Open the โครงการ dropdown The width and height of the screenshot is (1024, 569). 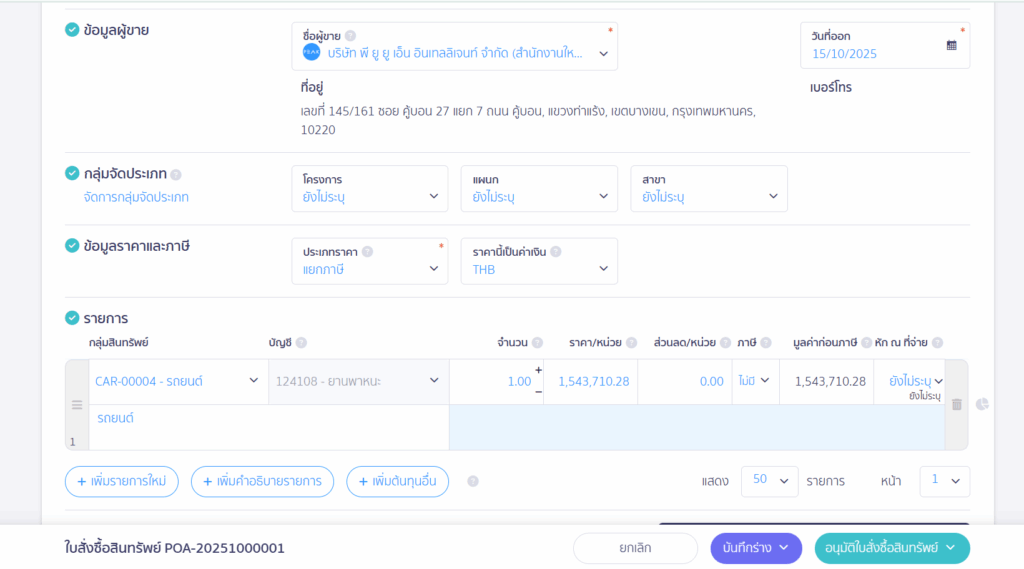[369, 189]
